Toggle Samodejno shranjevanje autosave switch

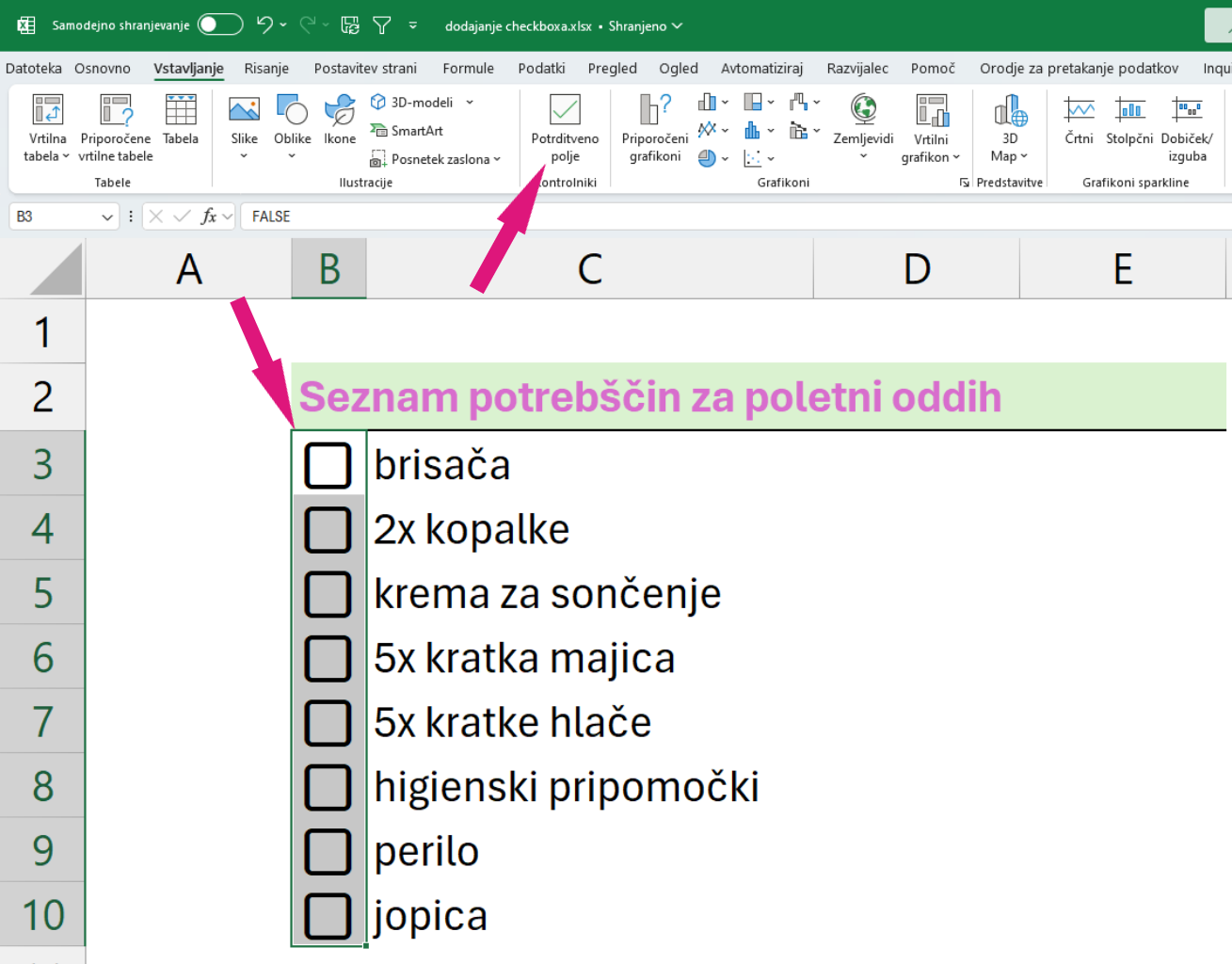[220, 24]
